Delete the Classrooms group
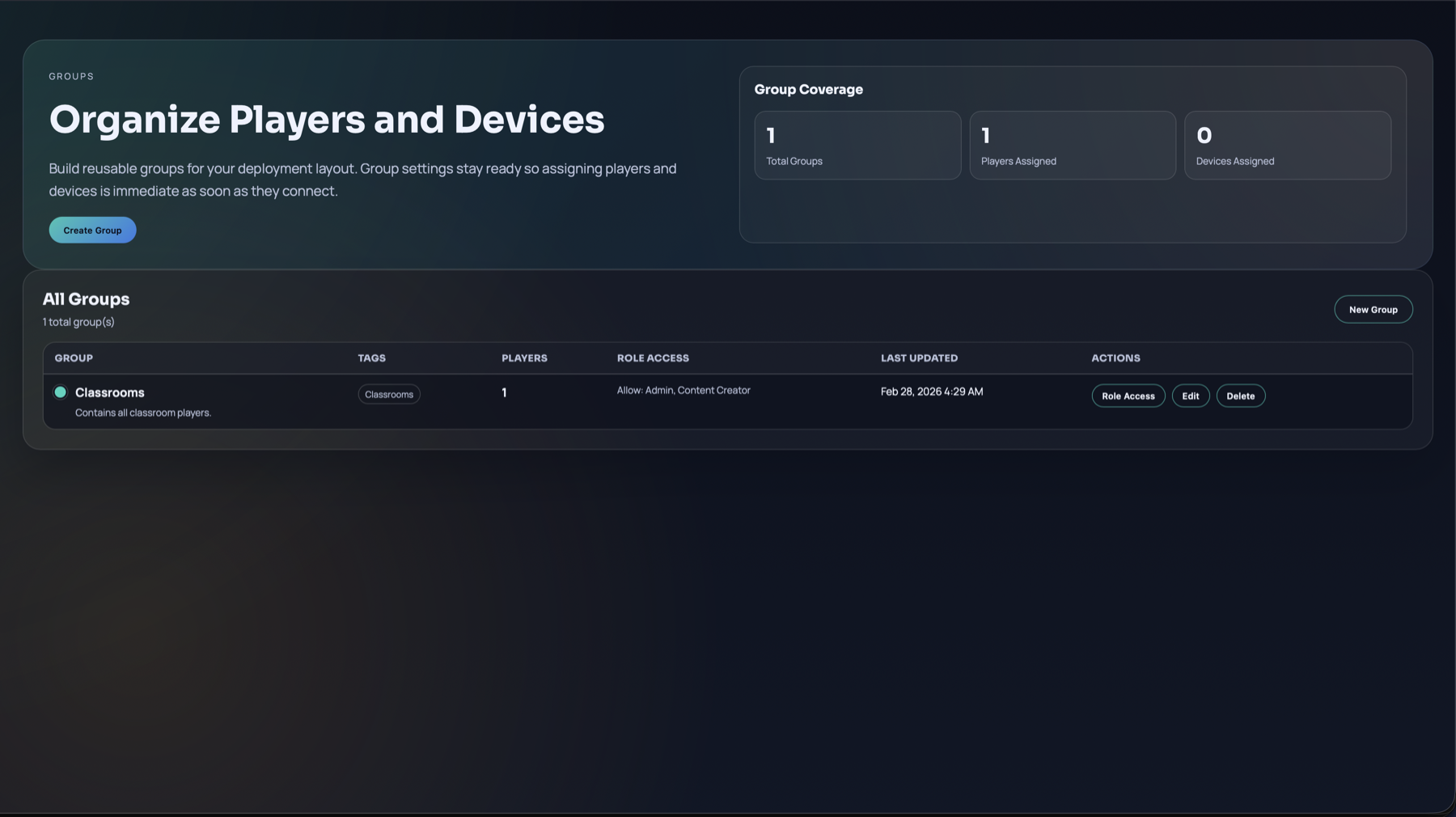1456x817 pixels. click(1240, 396)
